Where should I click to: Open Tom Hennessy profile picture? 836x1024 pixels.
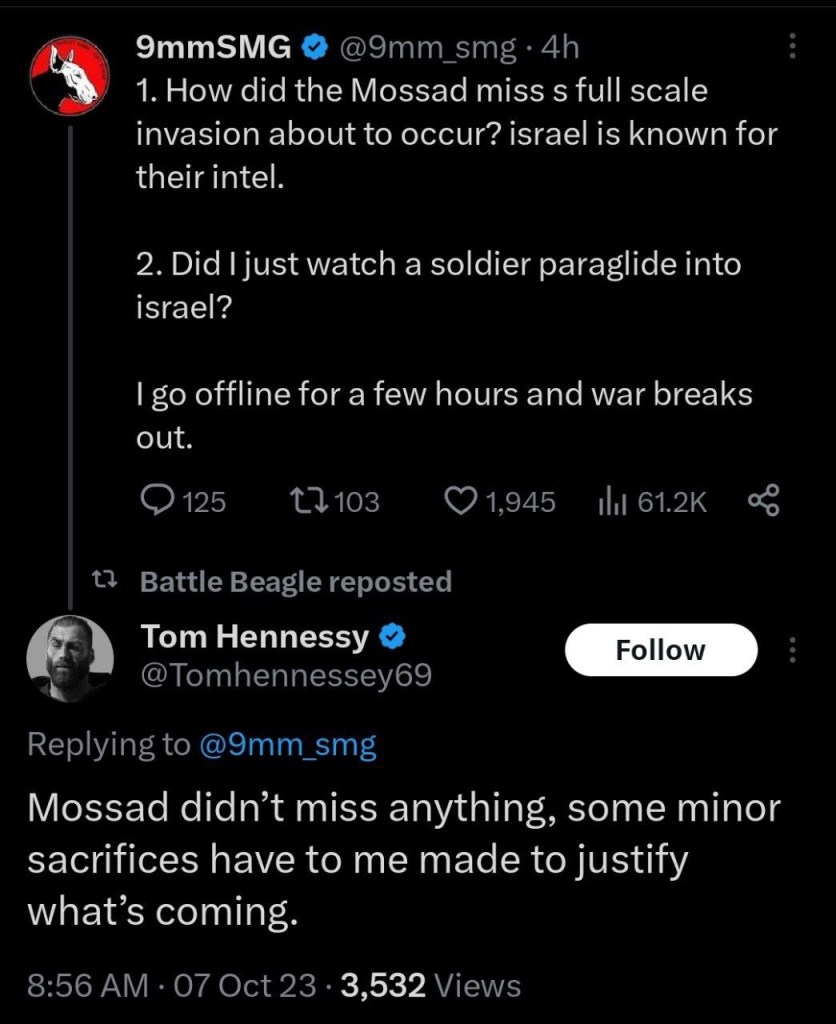(x=69, y=656)
